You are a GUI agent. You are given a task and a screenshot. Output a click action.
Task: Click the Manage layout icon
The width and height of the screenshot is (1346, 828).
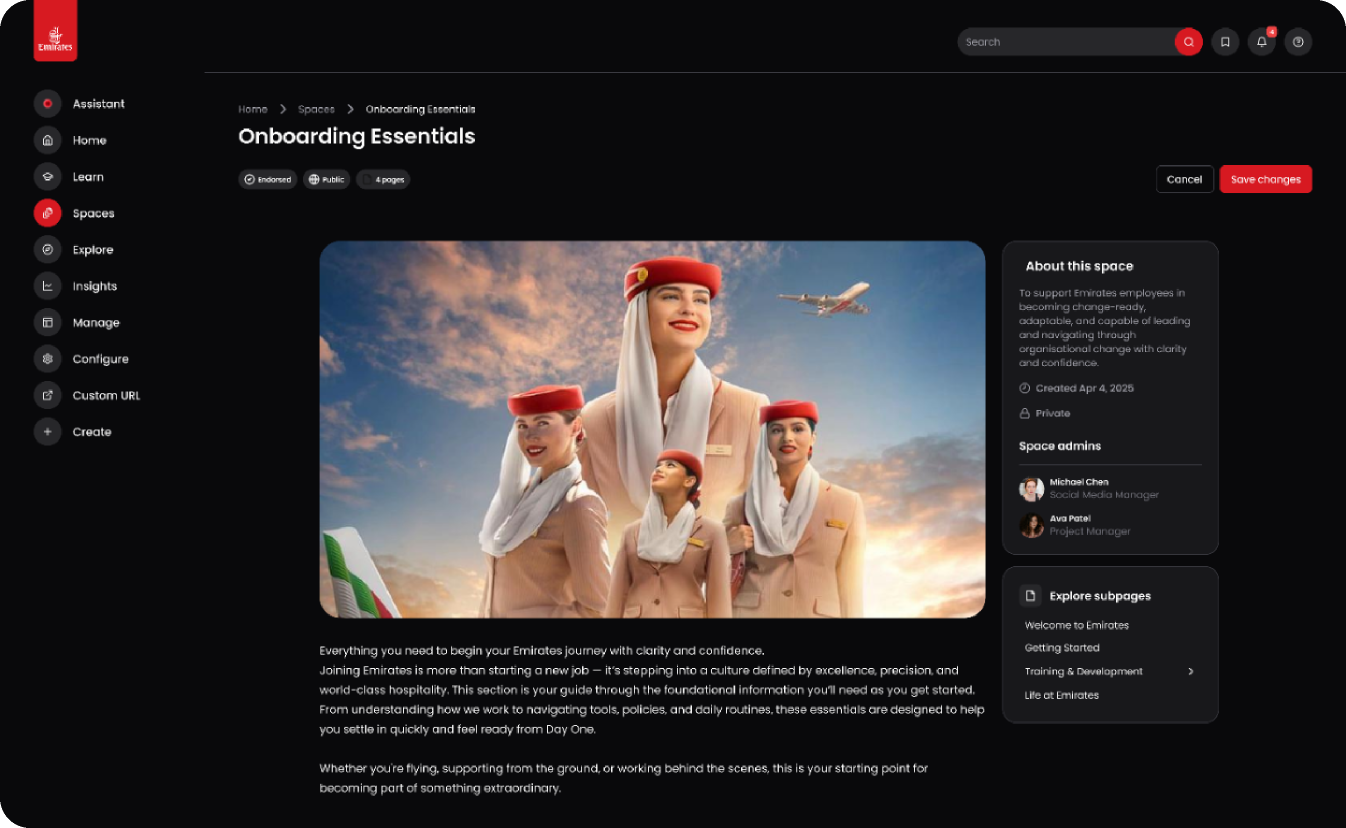tap(47, 323)
